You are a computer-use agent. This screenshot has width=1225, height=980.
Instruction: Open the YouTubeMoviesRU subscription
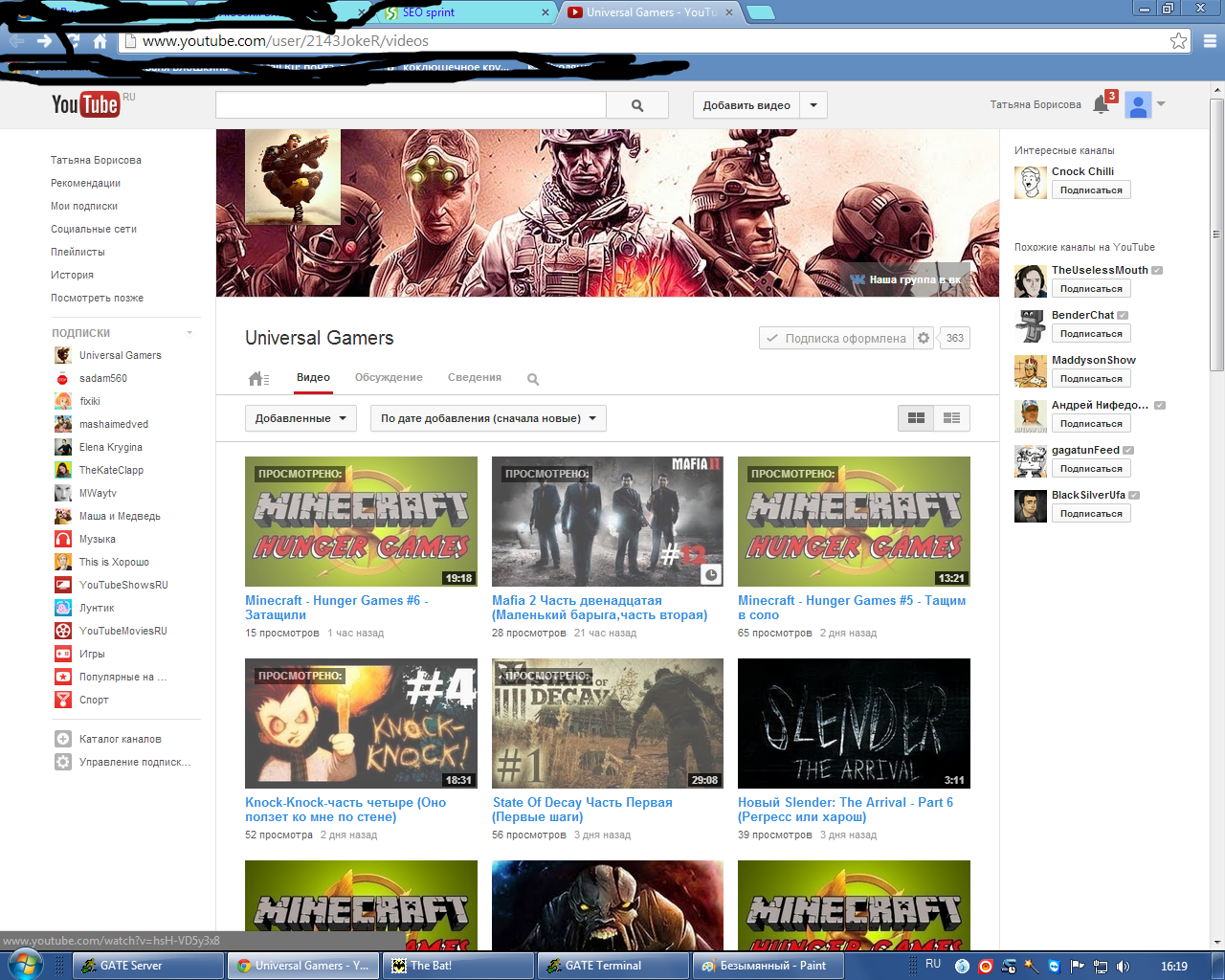[122, 631]
